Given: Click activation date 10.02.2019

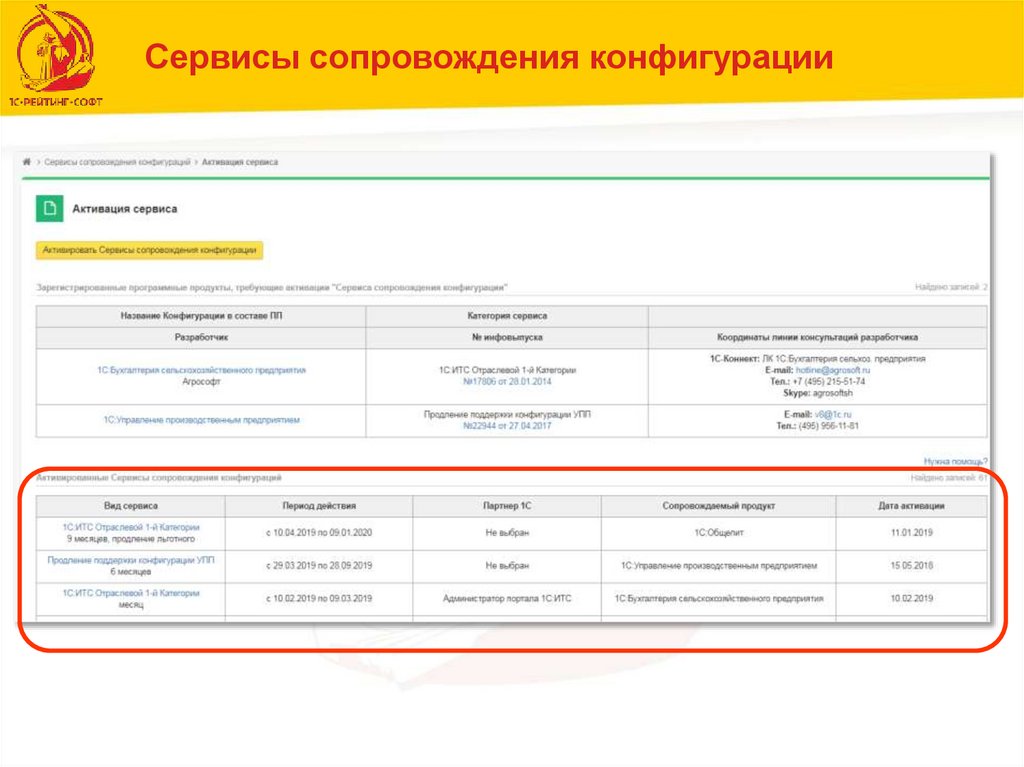Looking at the screenshot, I should pyautogui.click(x=912, y=598).
